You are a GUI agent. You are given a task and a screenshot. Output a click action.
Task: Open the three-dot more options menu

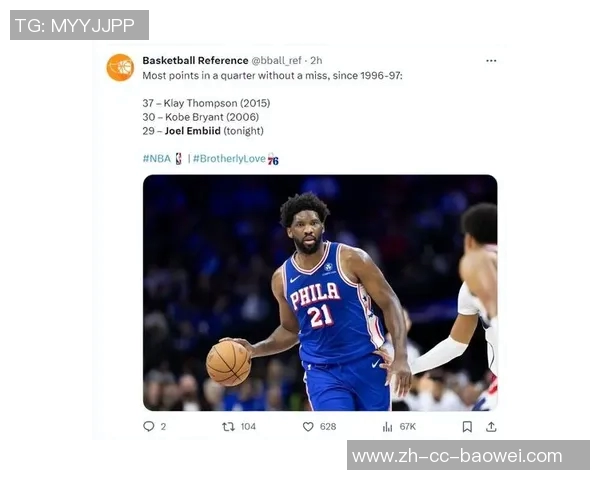click(x=491, y=61)
